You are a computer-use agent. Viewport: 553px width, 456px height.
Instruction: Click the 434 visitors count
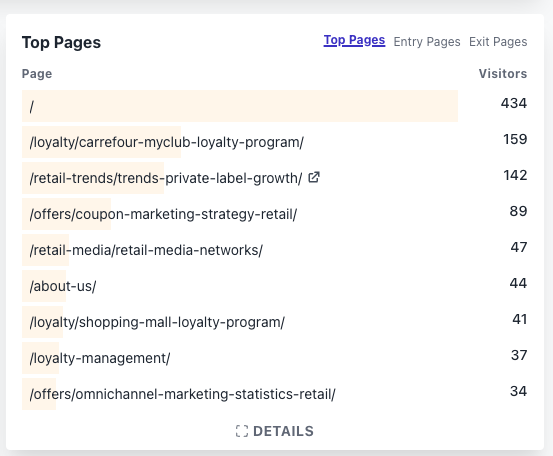(514, 103)
